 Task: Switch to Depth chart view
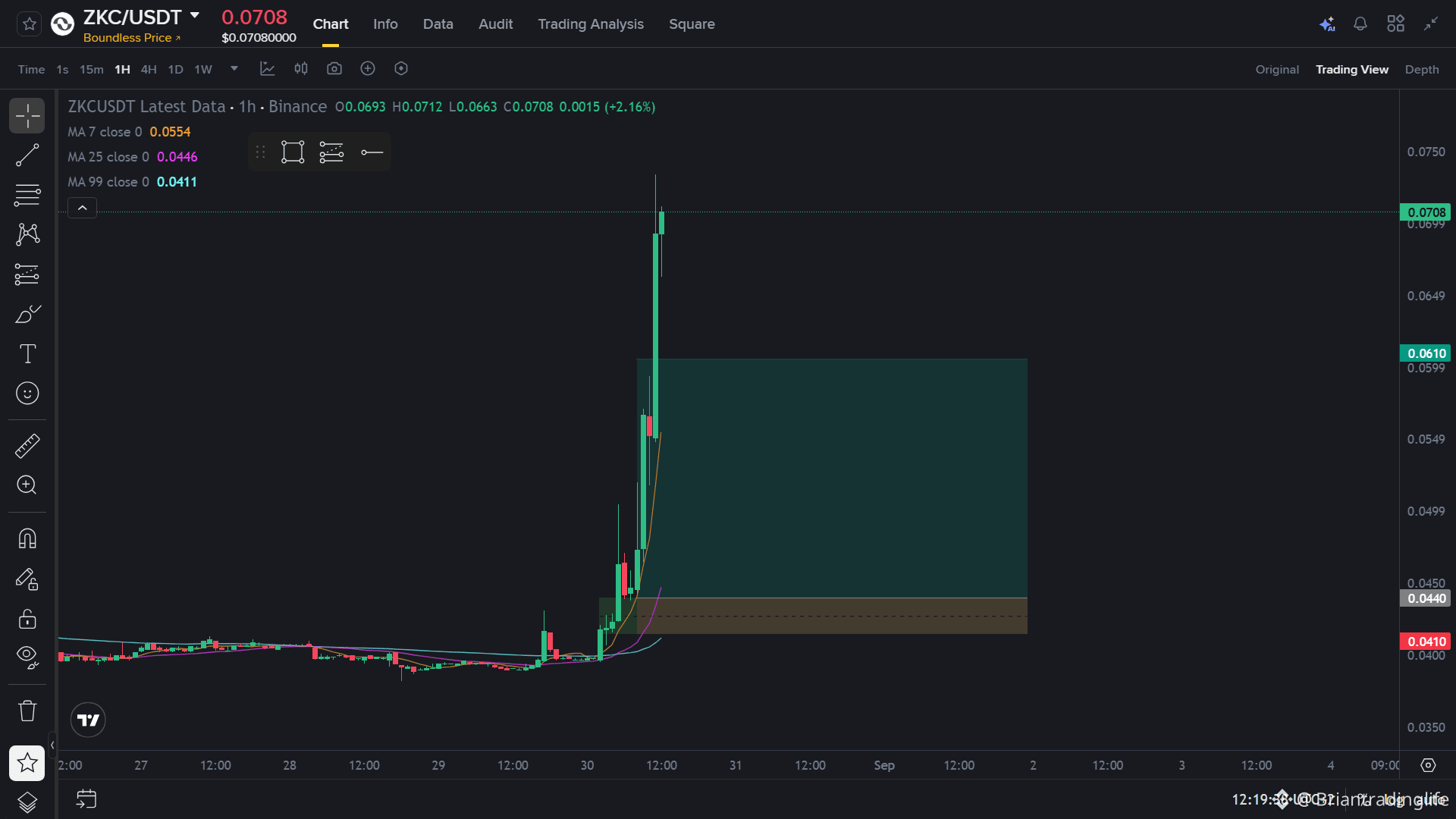click(1422, 70)
